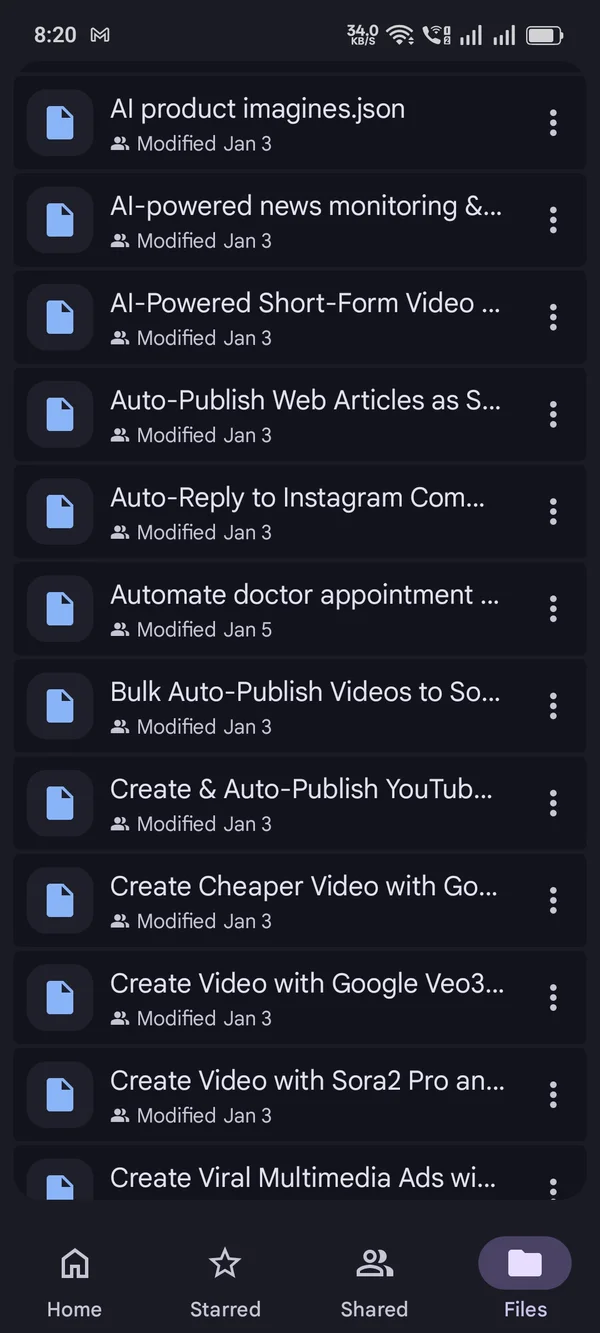The height and width of the screenshot is (1333, 600).
Task: Open file Auto-Publish Web Articles as S...
Action: point(300,414)
